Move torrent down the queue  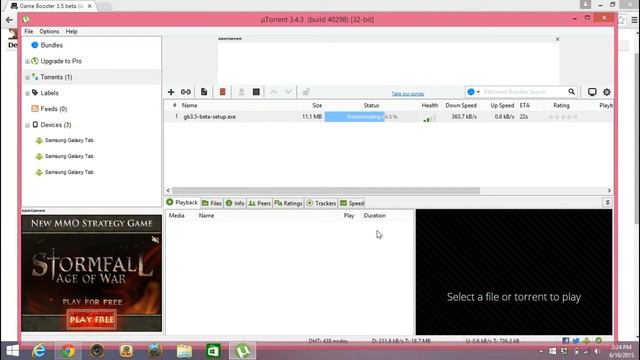click(x=288, y=92)
